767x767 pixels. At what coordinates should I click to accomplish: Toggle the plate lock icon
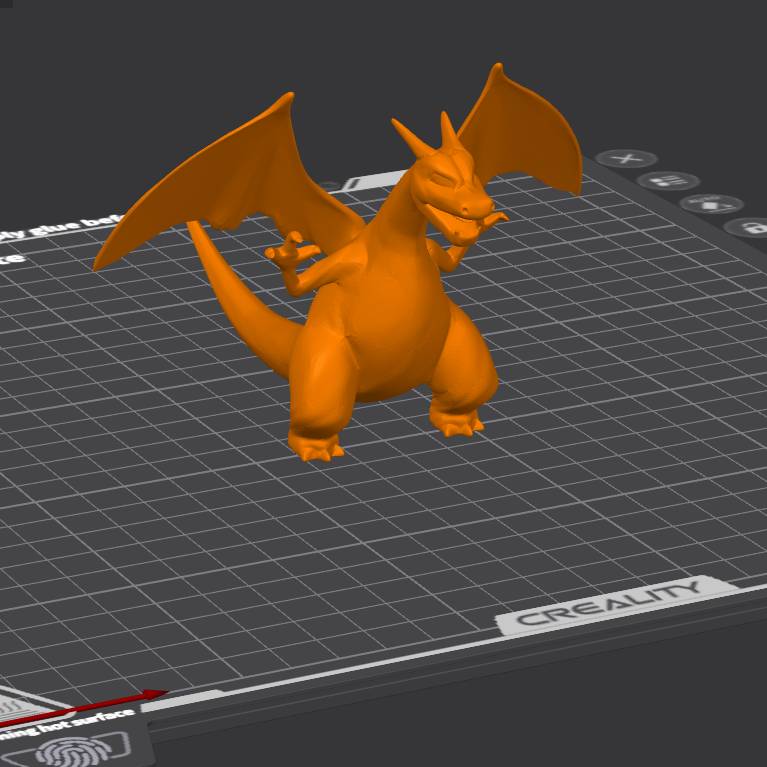(x=747, y=227)
